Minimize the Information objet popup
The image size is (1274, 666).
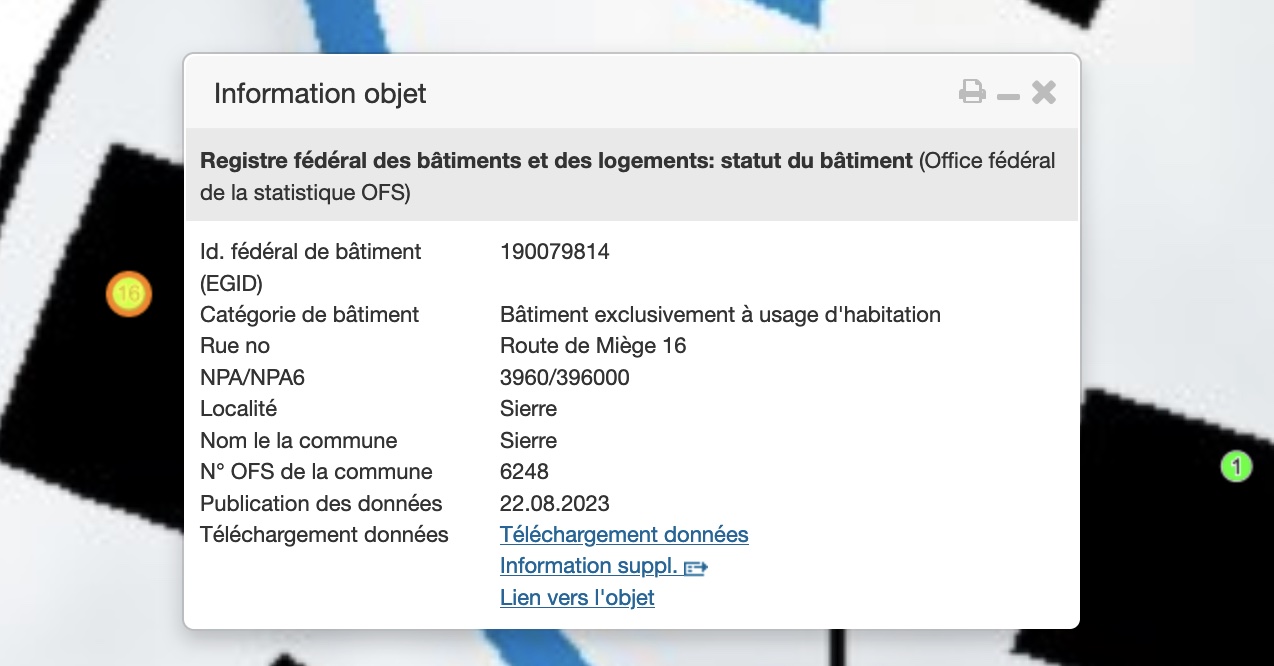coord(1008,95)
